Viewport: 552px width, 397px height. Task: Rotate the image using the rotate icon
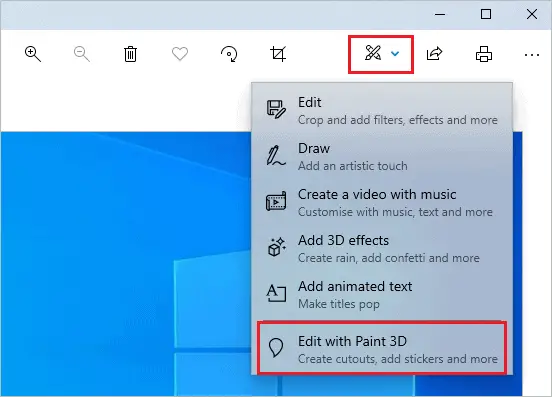coord(229,54)
